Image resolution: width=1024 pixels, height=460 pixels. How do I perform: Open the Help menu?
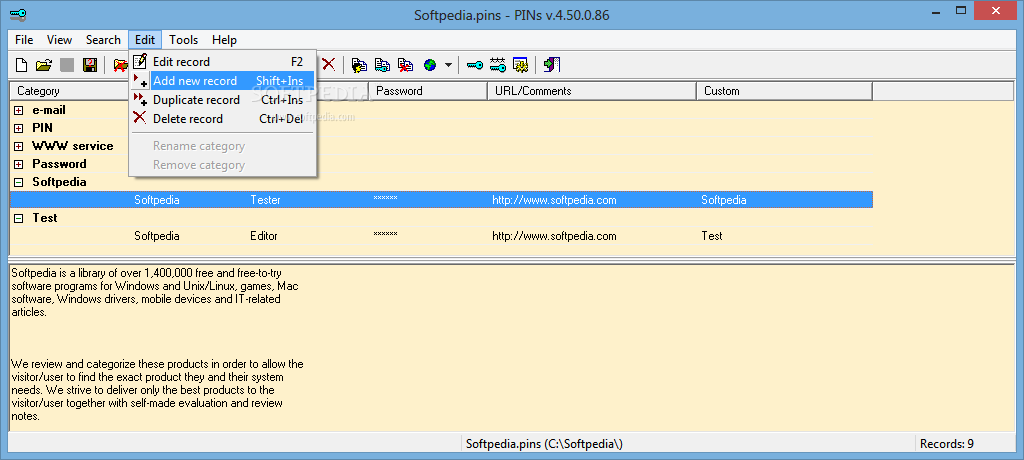click(x=225, y=40)
